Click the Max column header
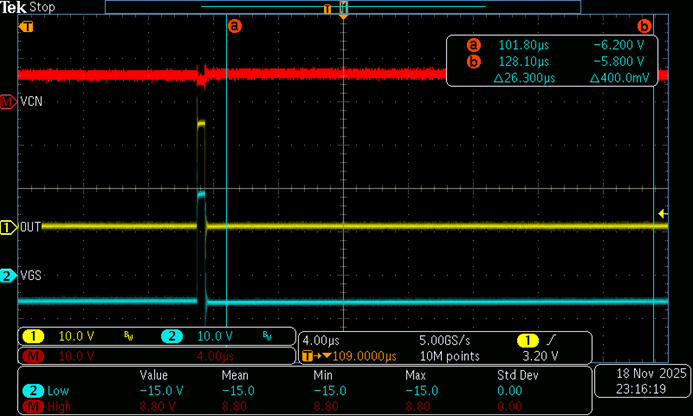 [415, 375]
